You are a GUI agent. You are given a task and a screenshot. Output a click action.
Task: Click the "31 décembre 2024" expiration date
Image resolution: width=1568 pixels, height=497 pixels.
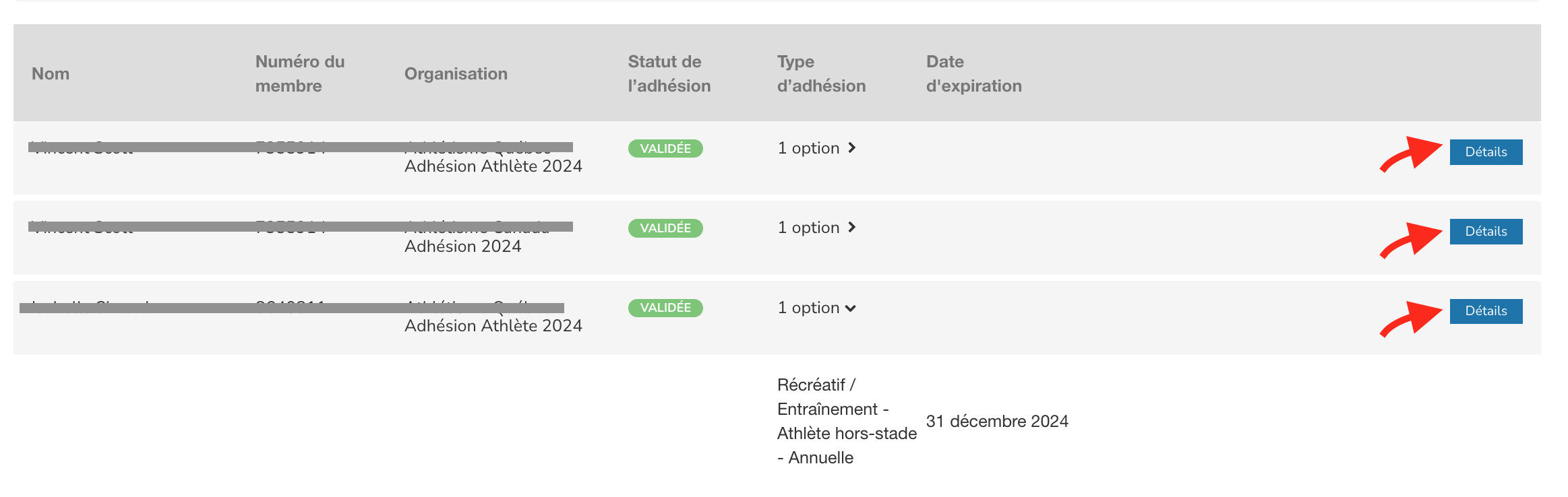pyautogui.click(x=996, y=422)
